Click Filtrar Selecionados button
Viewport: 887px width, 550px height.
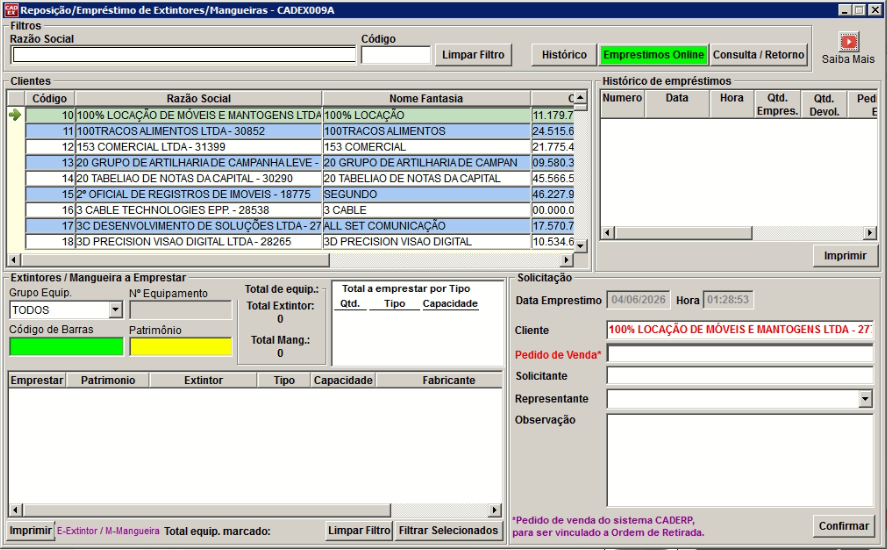pos(448,531)
